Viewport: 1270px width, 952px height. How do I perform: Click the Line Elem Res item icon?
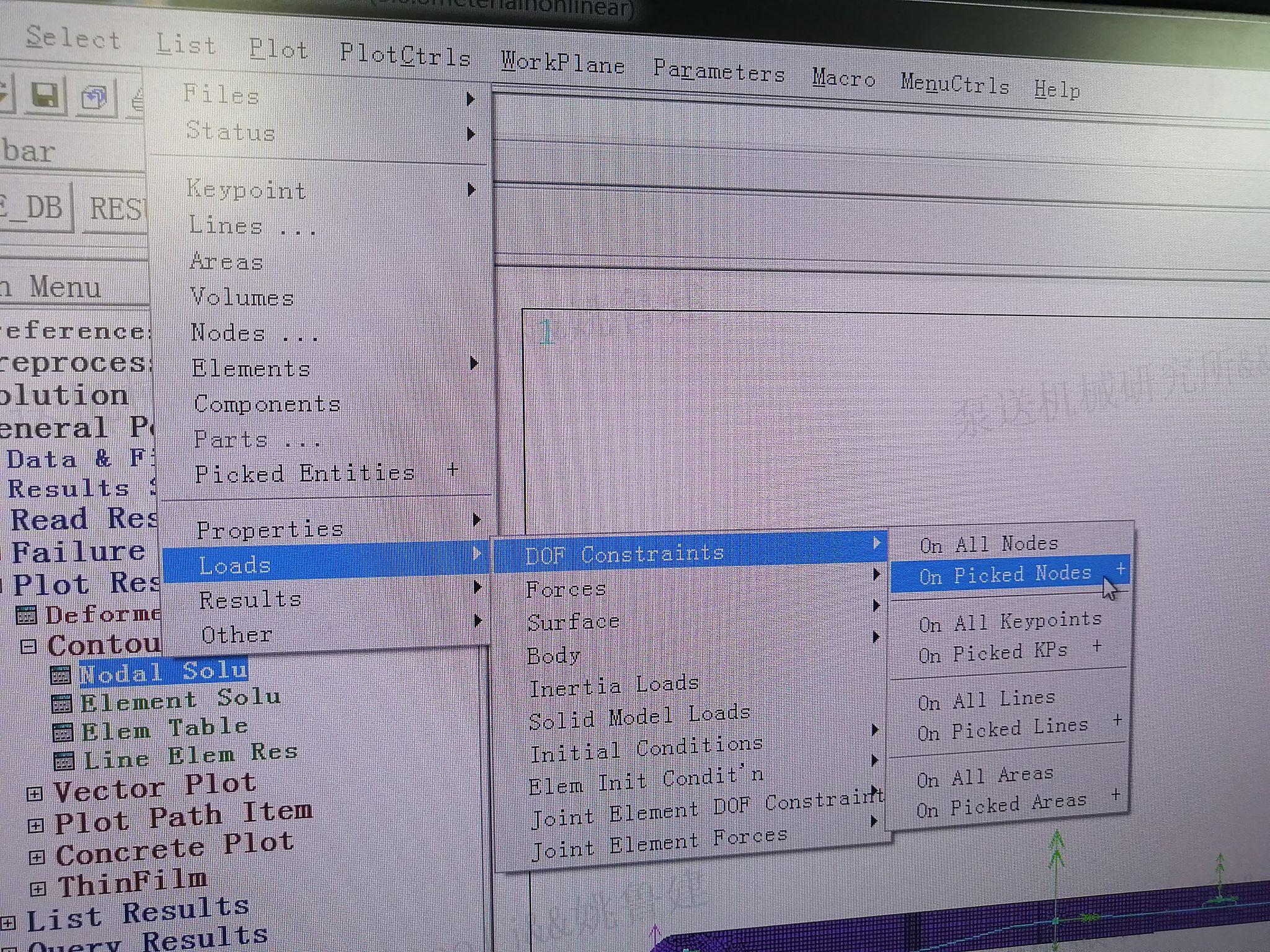coord(64,760)
